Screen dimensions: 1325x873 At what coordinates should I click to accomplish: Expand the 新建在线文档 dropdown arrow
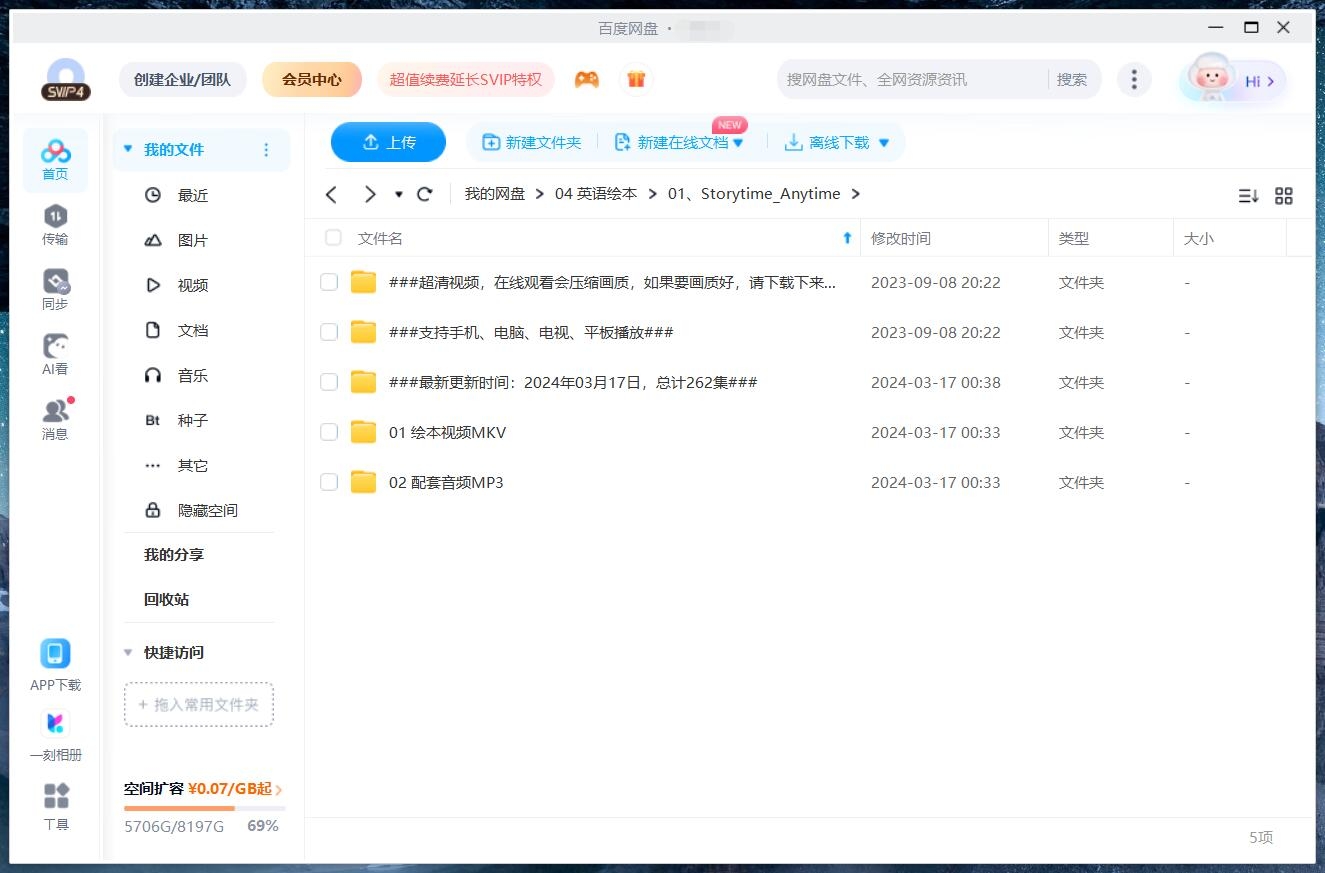[738, 142]
